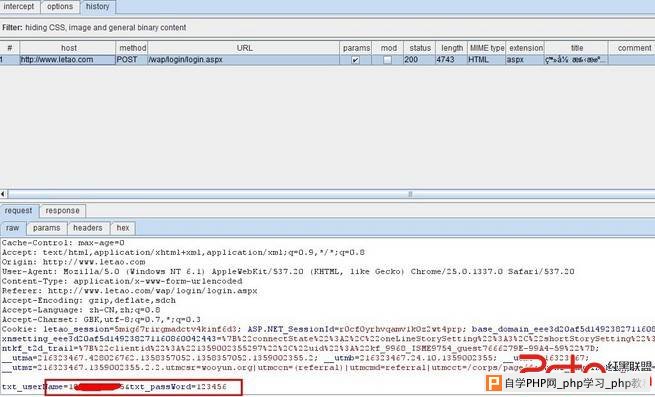Click the POST method cell
The image size is (655, 397).
click(x=132, y=60)
